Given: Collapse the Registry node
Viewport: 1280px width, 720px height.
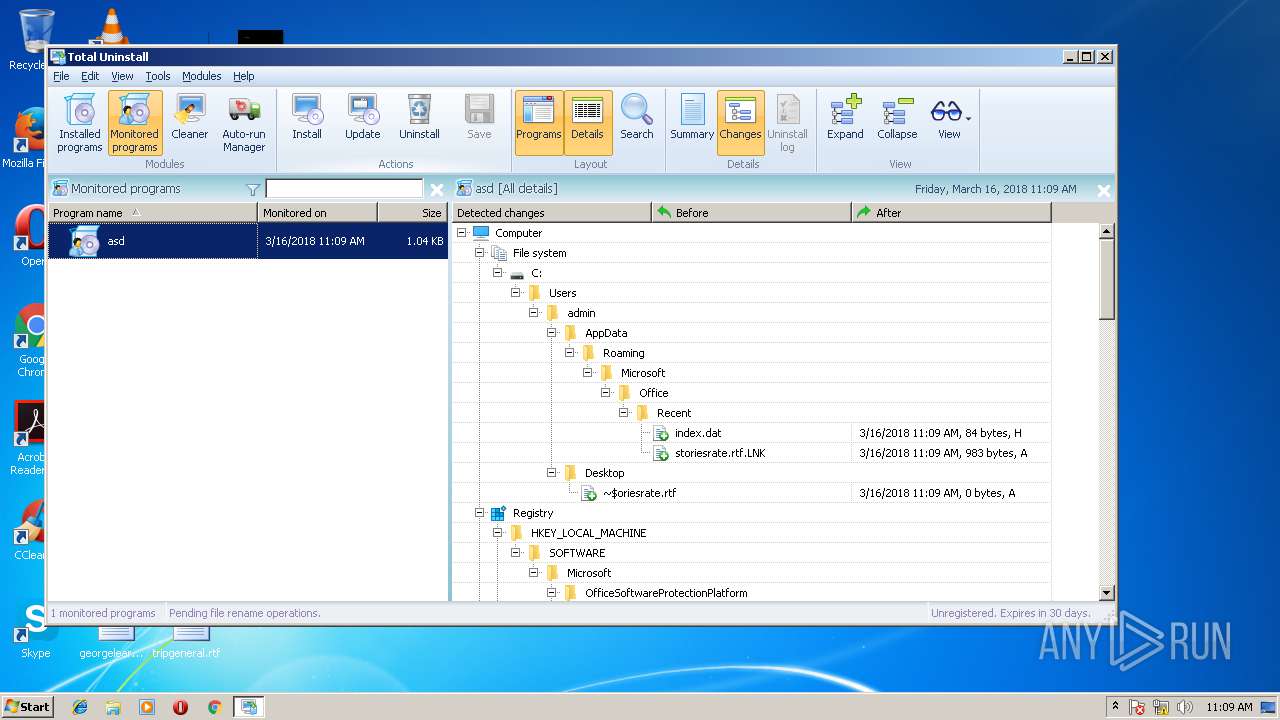Looking at the screenshot, I should click(x=480, y=513).
